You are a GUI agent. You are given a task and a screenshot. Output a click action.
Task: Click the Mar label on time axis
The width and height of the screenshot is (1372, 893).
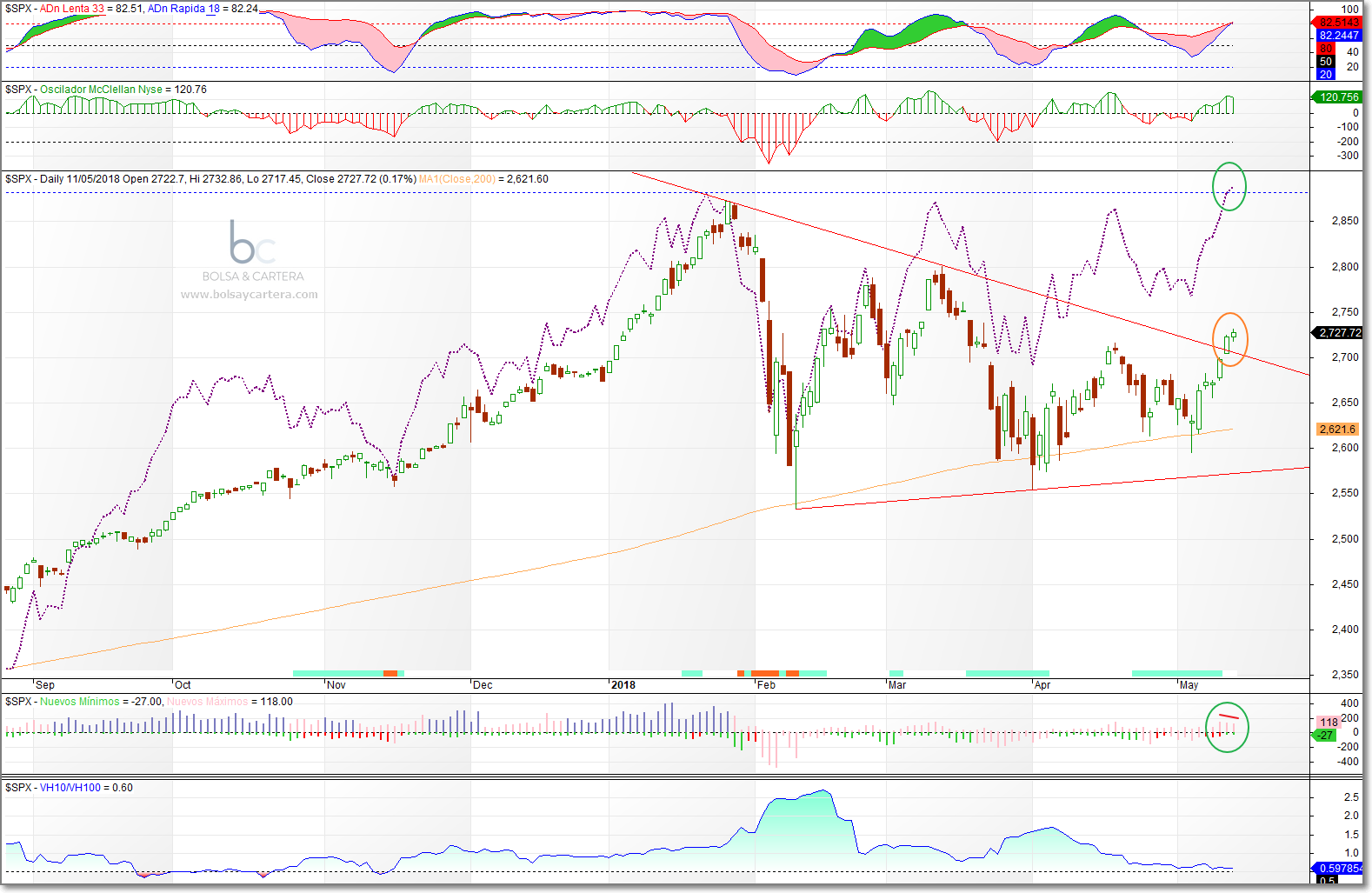point(897,685)
